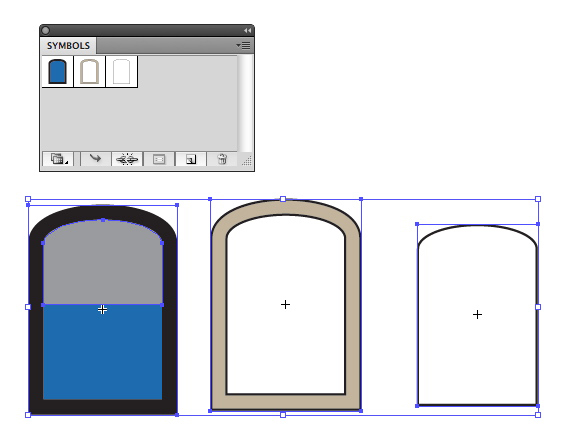The width and height of the screenshot is (570, 430).
Task: Collapse the panel using the double arrows
Action: coord(247,31)
